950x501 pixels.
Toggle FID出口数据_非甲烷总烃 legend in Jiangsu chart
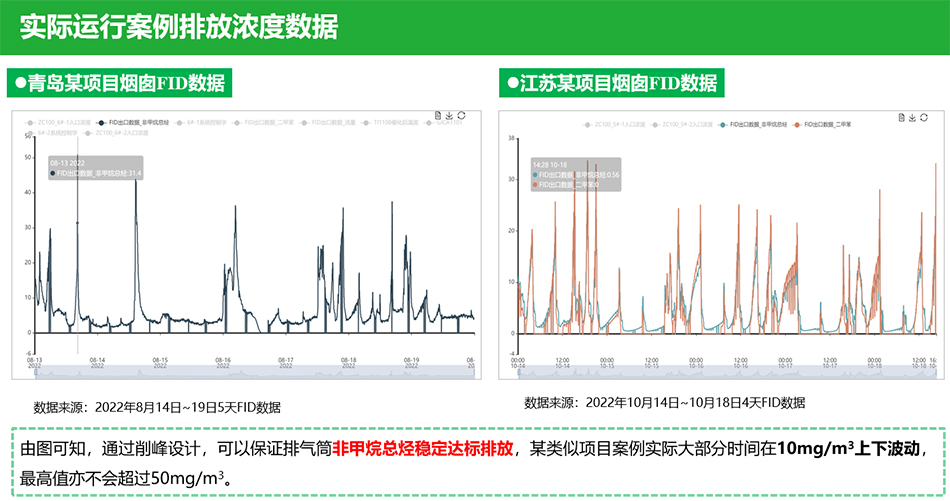(x=752, y=125)
